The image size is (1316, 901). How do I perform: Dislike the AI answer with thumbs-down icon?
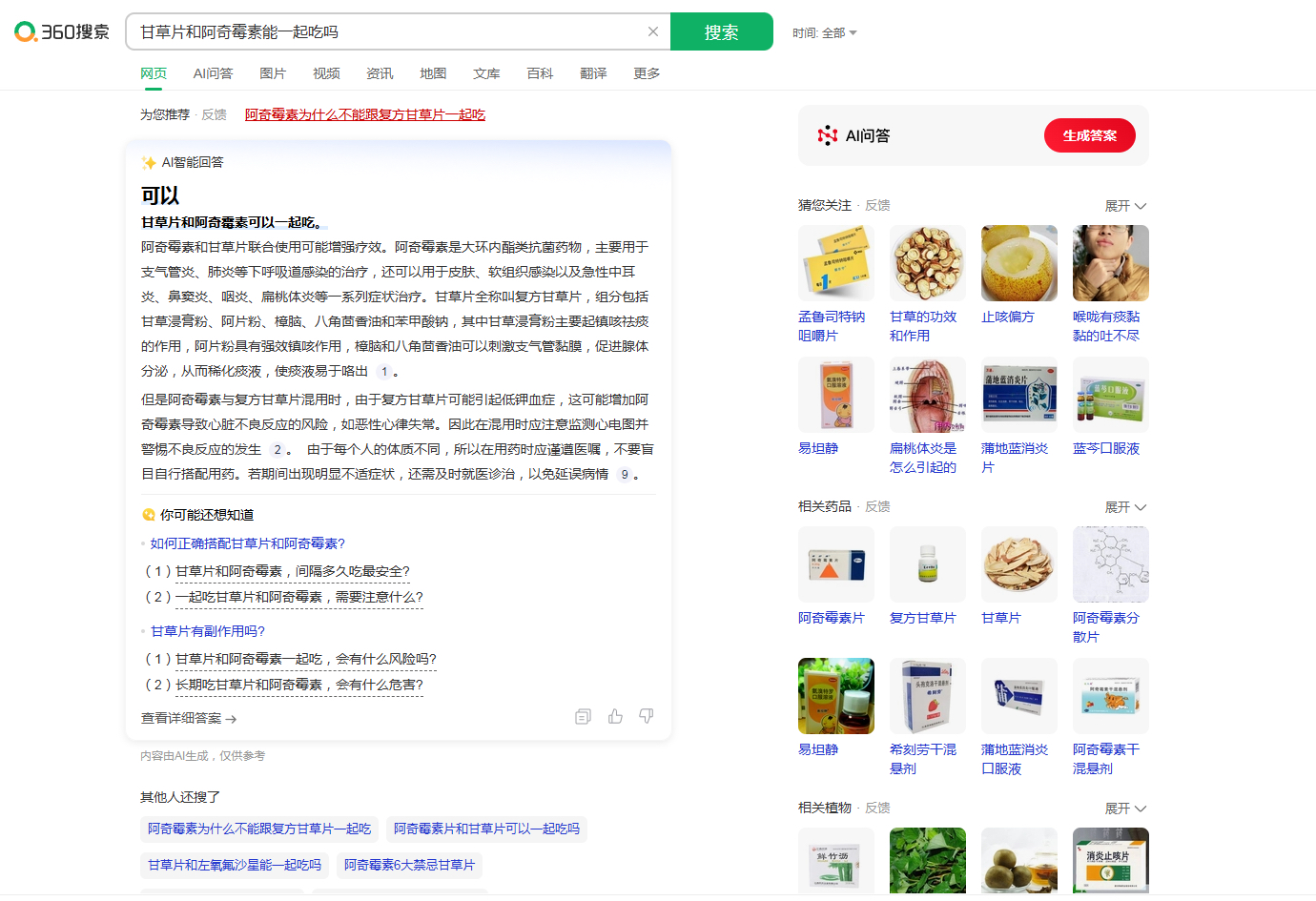(647, 716)
